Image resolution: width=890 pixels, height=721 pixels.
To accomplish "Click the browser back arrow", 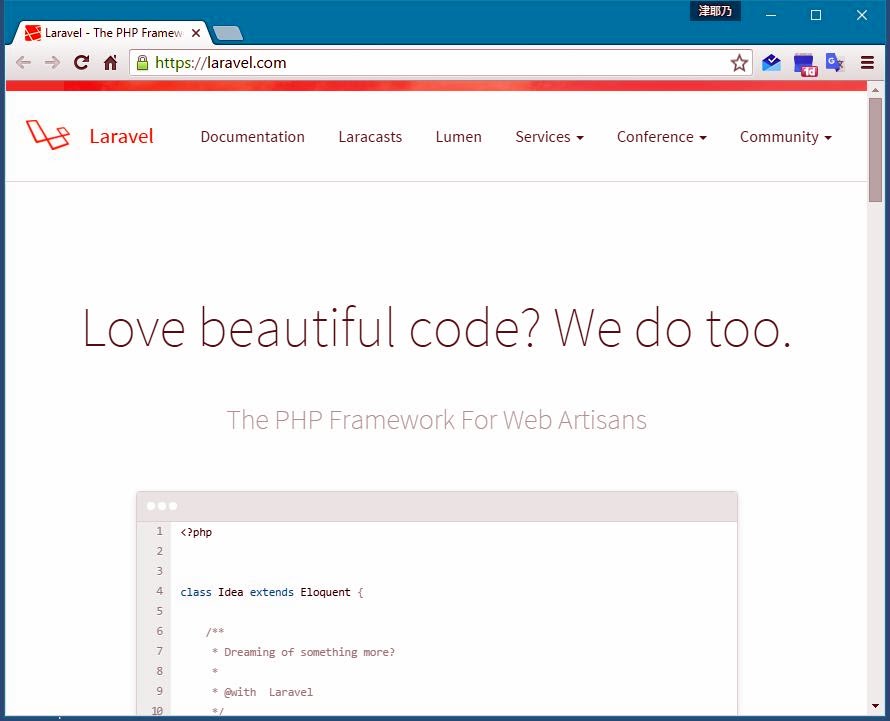I will tap(23, 63).
